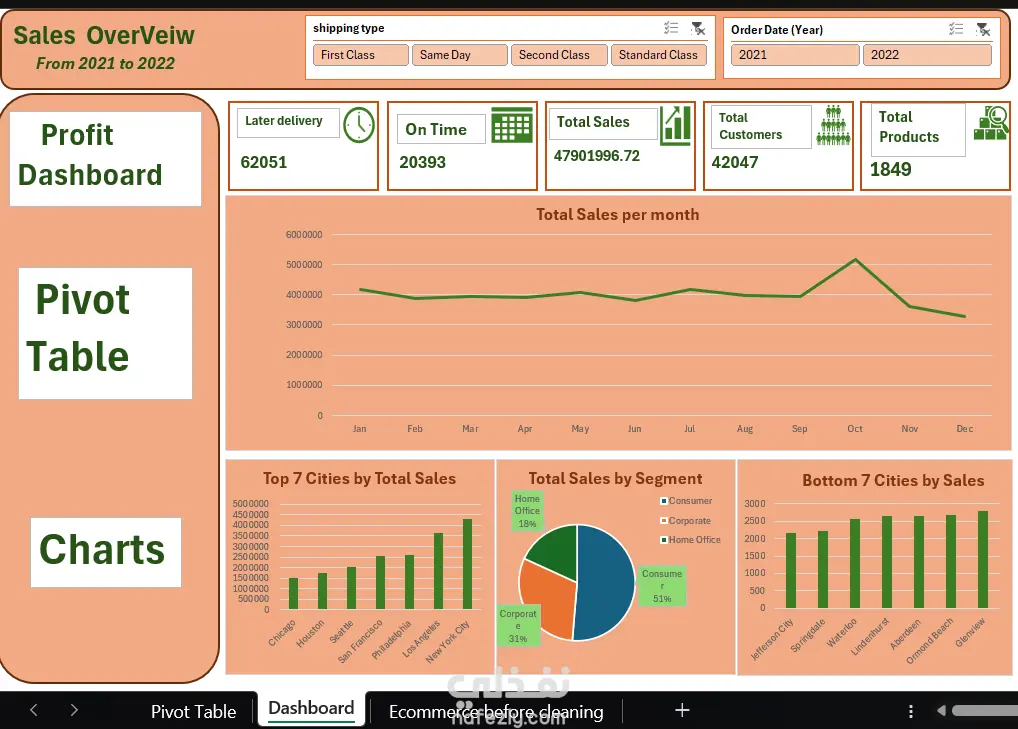Image resolution: width=1018 pixels, height=729 pixels.
Task: Click the Total Products label box
Action: [x=918, y=130]
